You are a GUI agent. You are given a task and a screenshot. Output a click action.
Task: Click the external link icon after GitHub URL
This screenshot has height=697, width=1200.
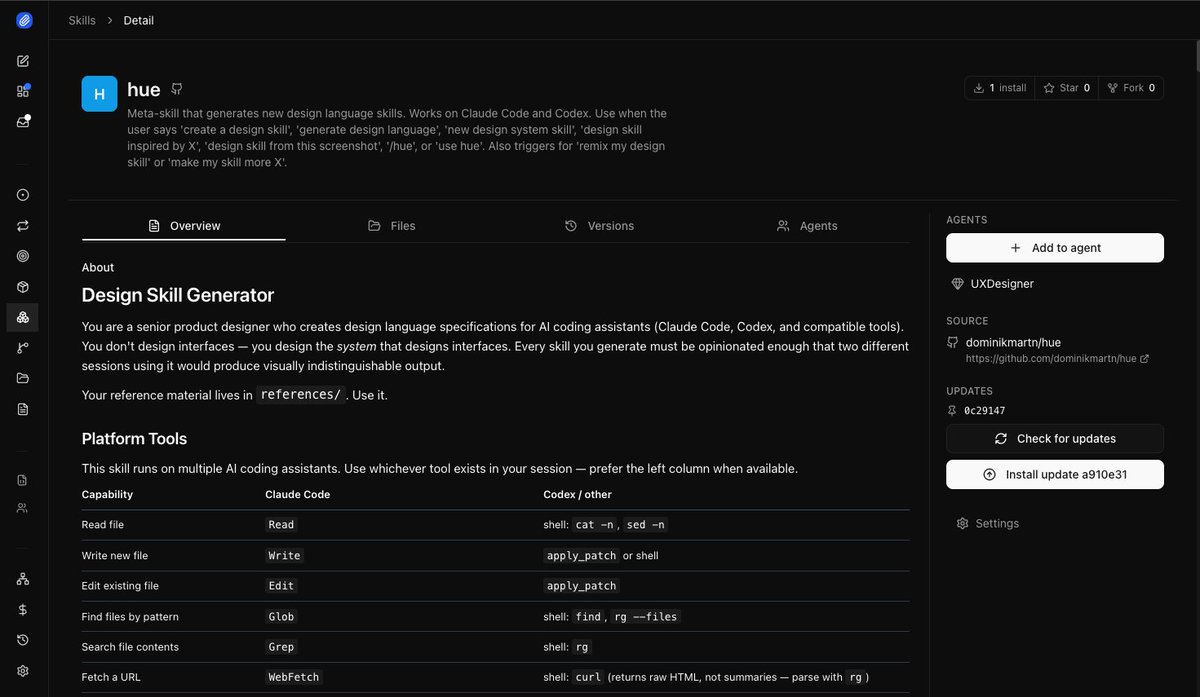(1144, 358)
